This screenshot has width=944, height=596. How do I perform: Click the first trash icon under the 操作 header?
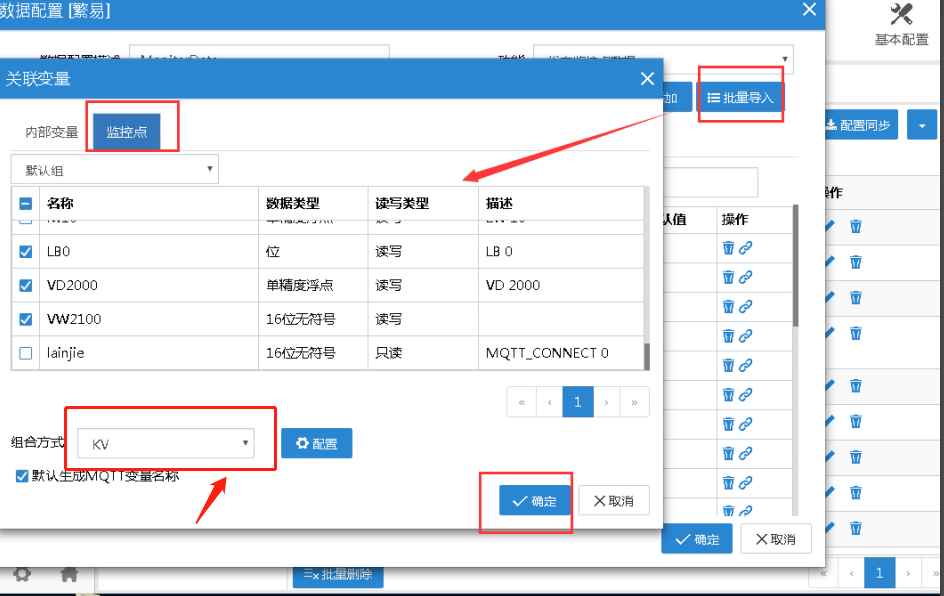[x=728, y=248]
